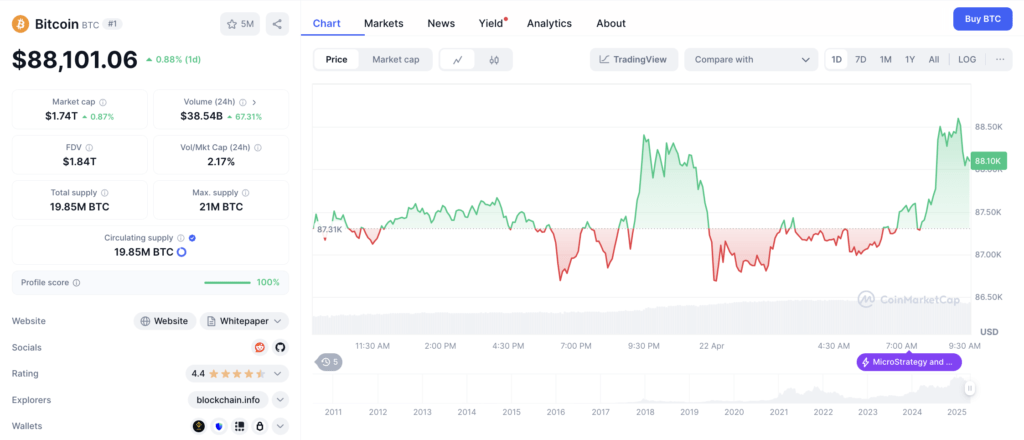The height and width of the screenshot is (440, 1024).
Task: Open the Yield tab
Action: click(x=491, y=23)
